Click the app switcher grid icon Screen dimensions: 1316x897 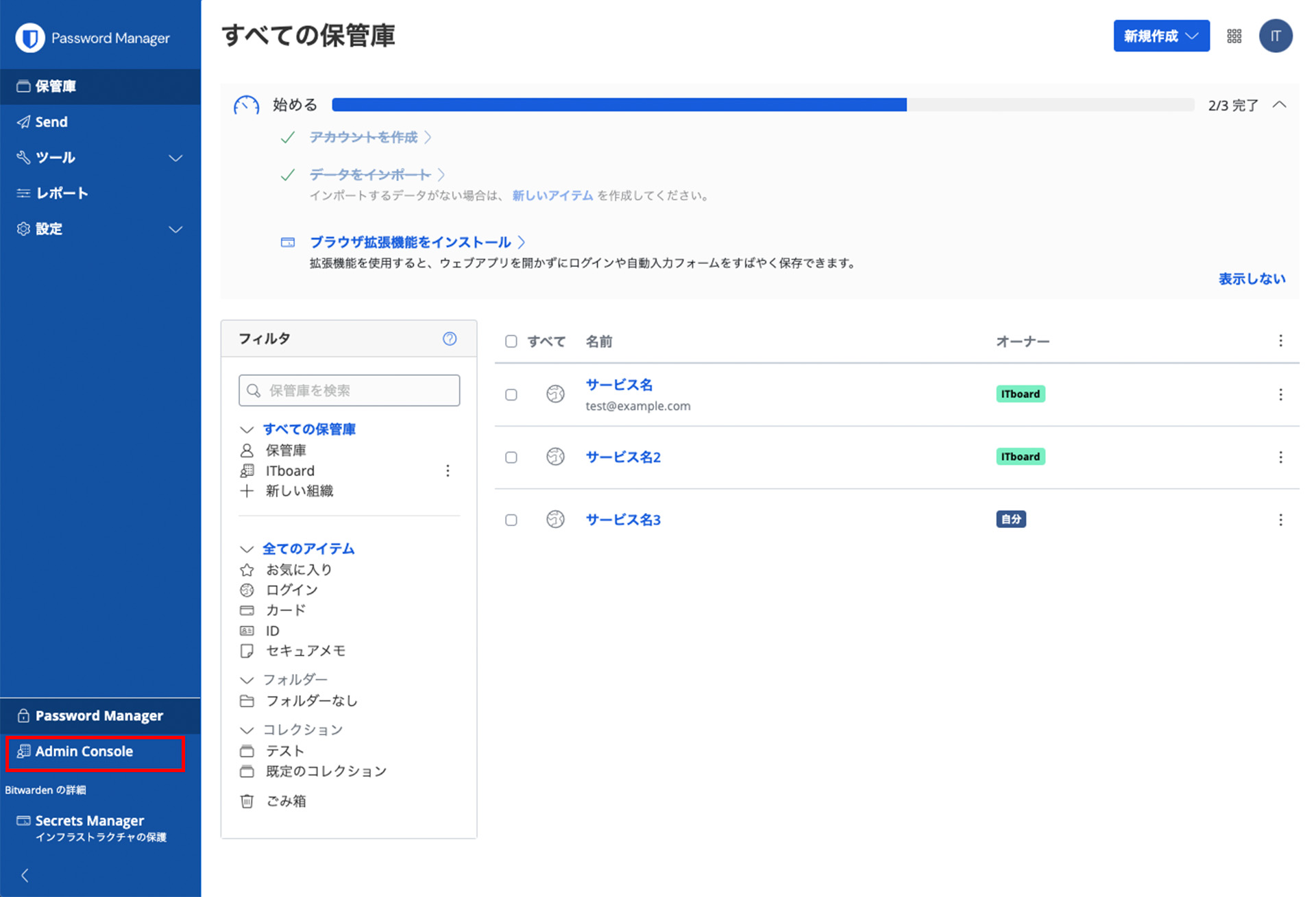[1234, 36]
